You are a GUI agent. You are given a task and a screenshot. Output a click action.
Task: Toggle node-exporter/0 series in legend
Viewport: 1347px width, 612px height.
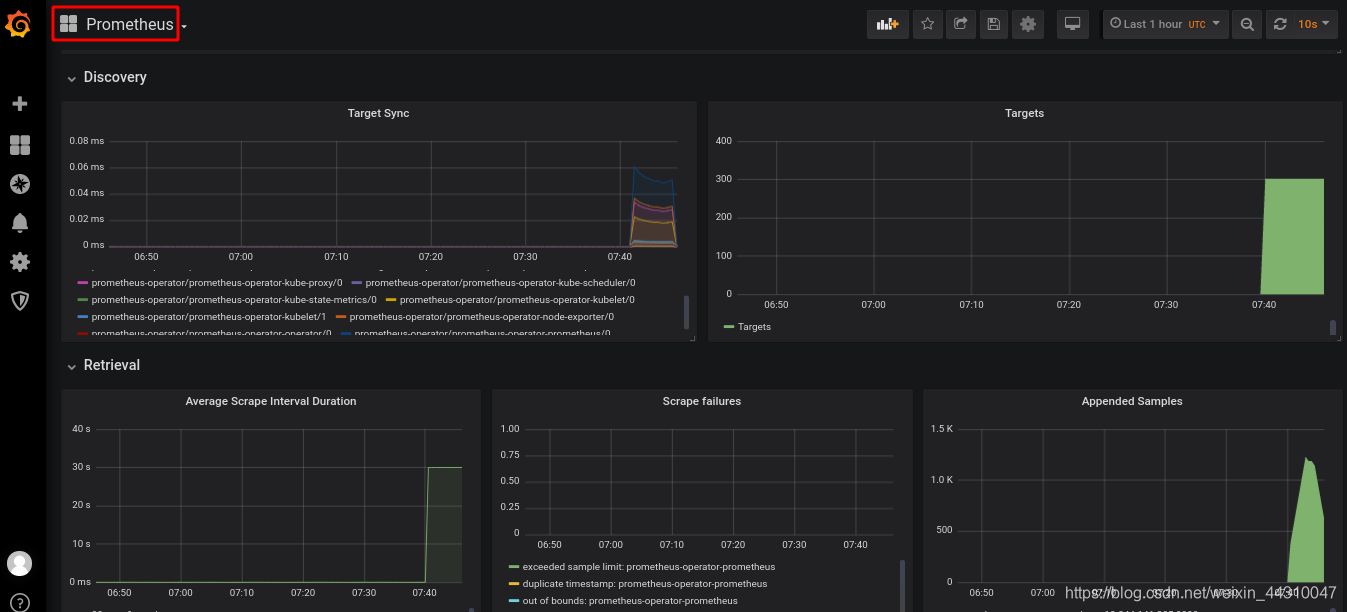pyautogui.click(x=481, y=316)
